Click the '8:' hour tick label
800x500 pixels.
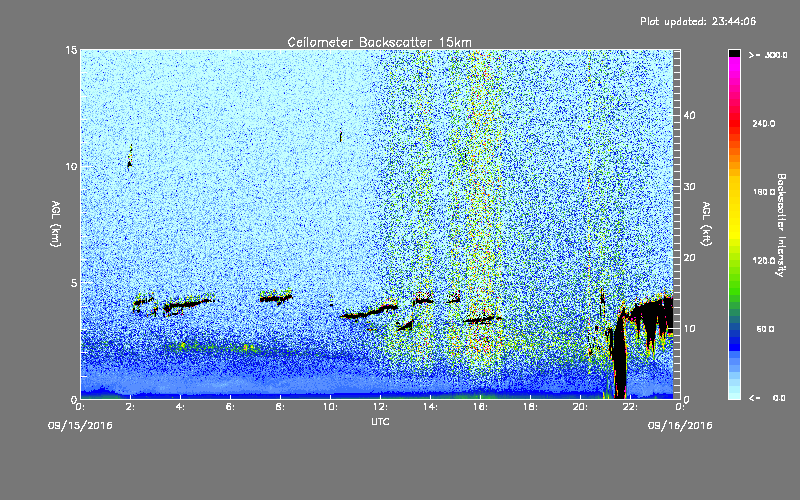pyautogui.click(x=280, y=407)
